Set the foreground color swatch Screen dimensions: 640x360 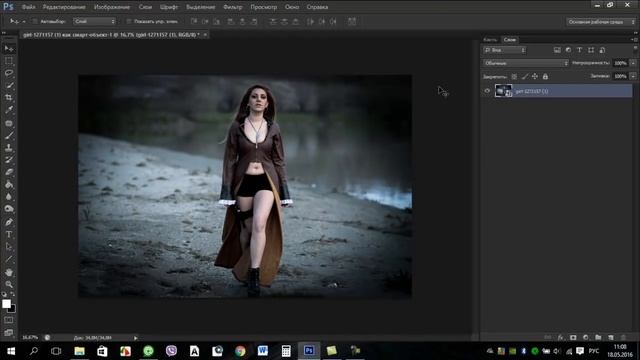click(6, 304)
